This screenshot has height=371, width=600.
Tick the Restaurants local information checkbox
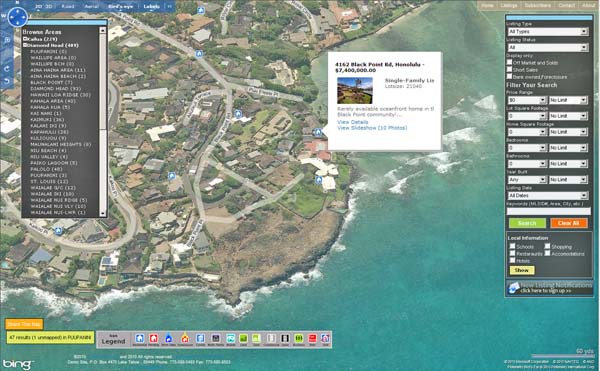(x=512, y=253)
